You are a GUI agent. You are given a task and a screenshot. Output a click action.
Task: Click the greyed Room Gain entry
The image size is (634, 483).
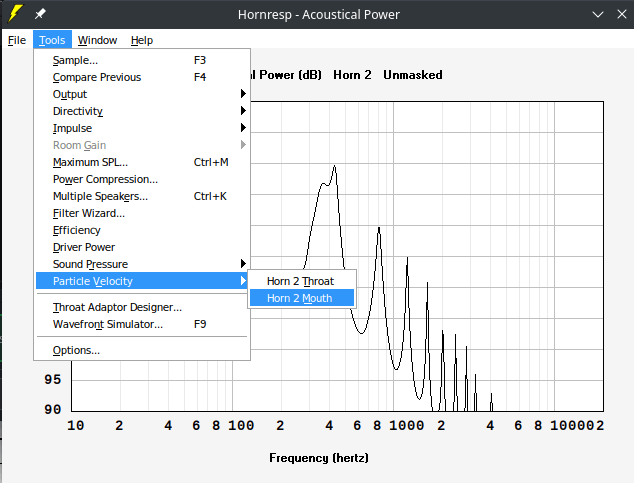pos(142,145)
